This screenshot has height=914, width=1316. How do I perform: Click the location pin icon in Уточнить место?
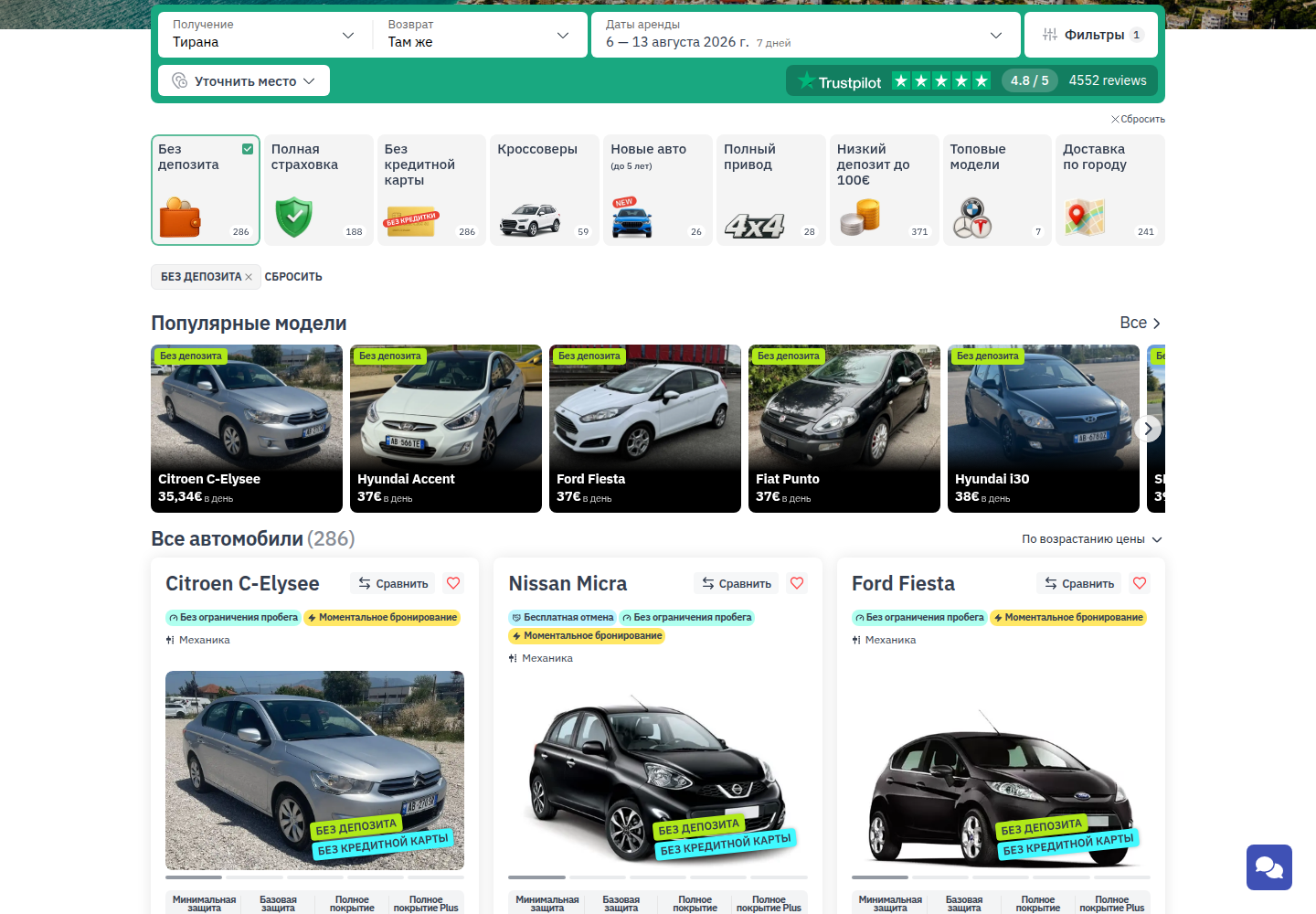(x=180, y=80)
